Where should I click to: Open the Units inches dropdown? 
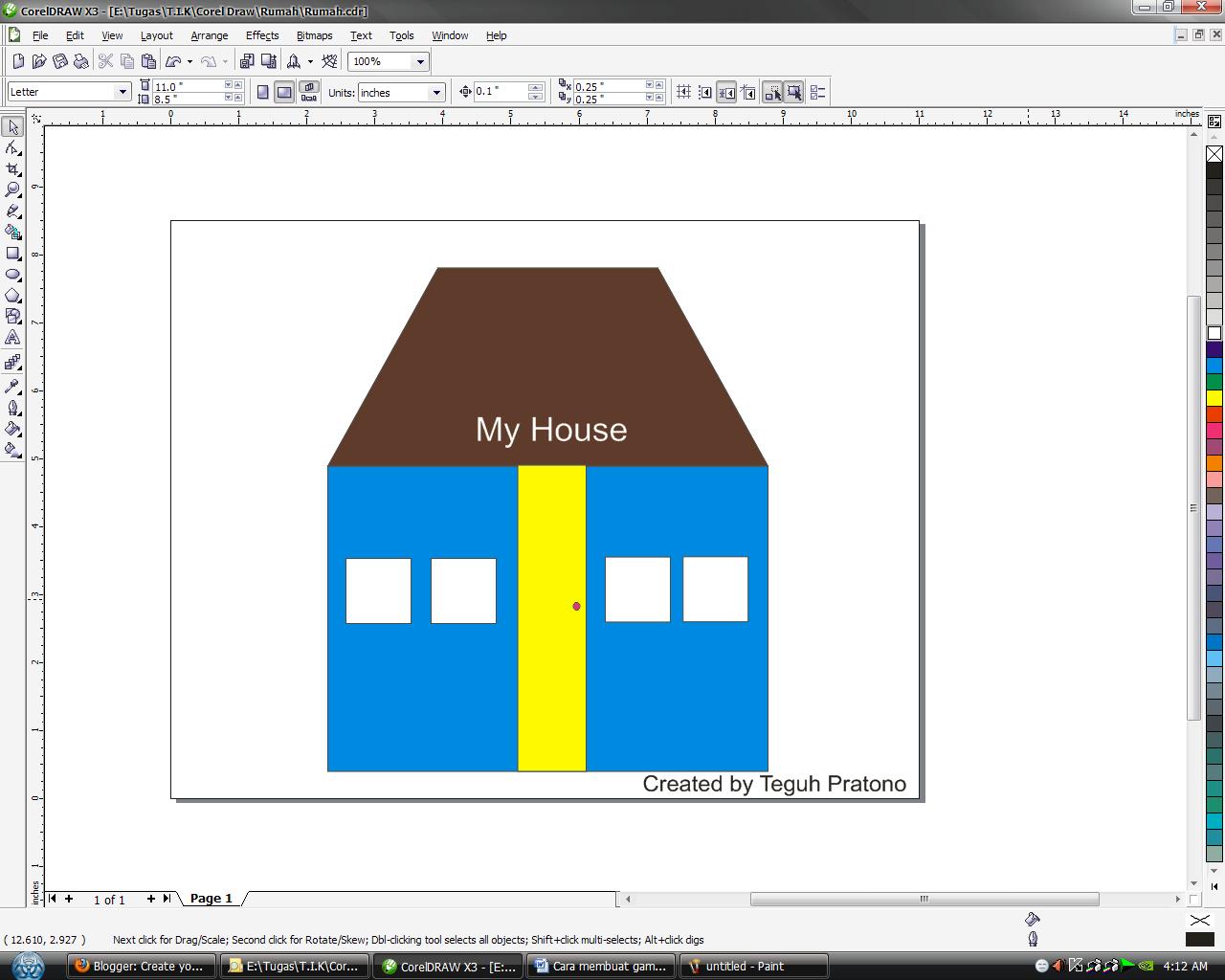pyautogui.click(x=436, y=93)
